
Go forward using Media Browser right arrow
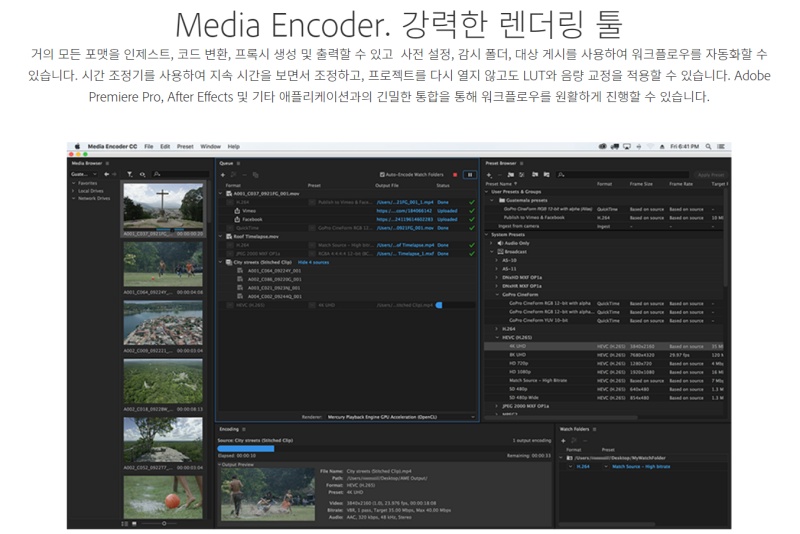[114, 174]
